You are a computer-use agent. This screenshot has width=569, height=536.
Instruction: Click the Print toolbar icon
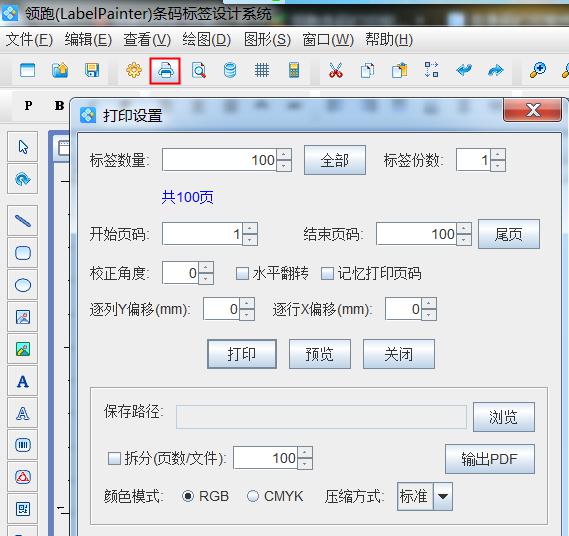(x=165, y=71)
